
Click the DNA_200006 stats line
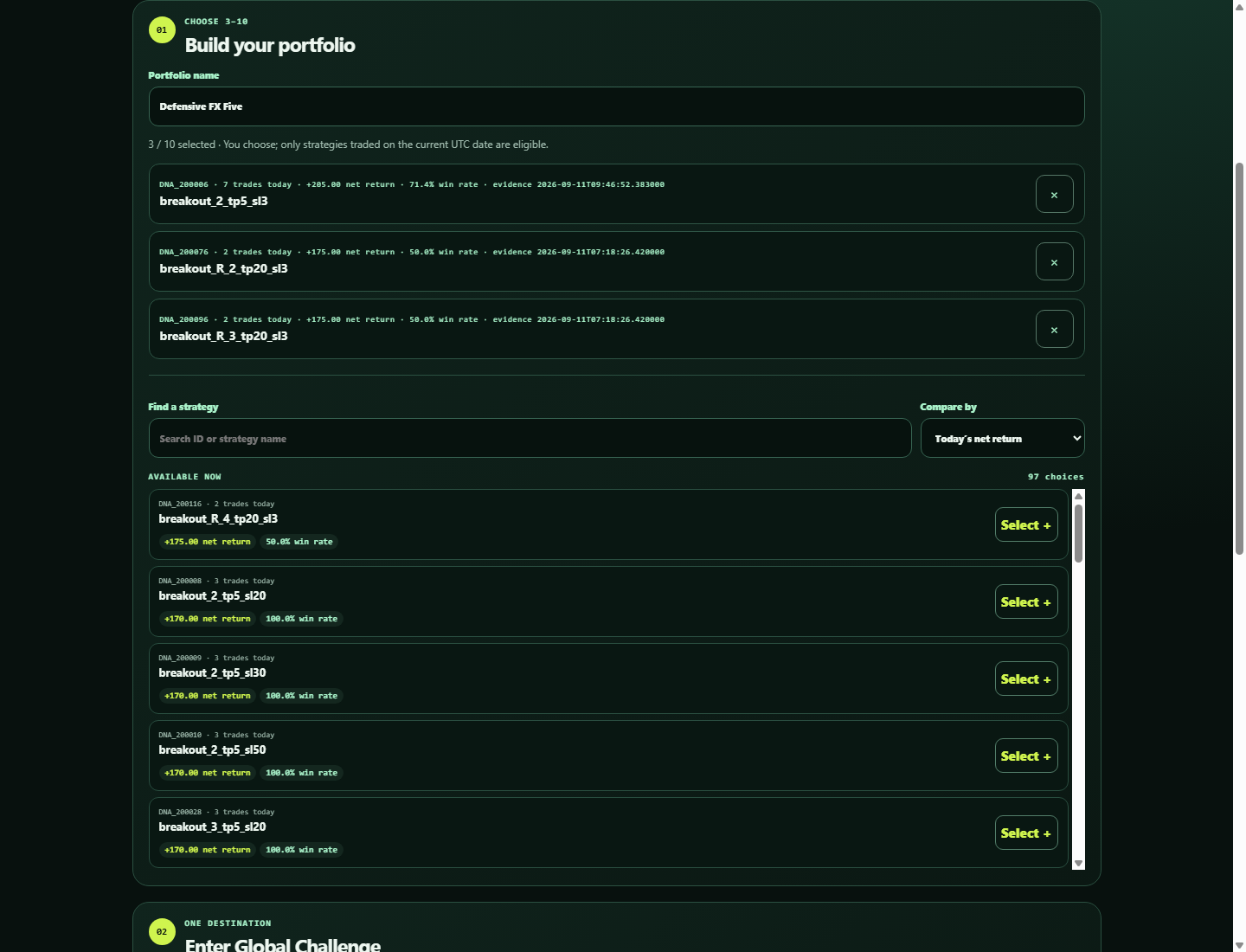point(412,184)
